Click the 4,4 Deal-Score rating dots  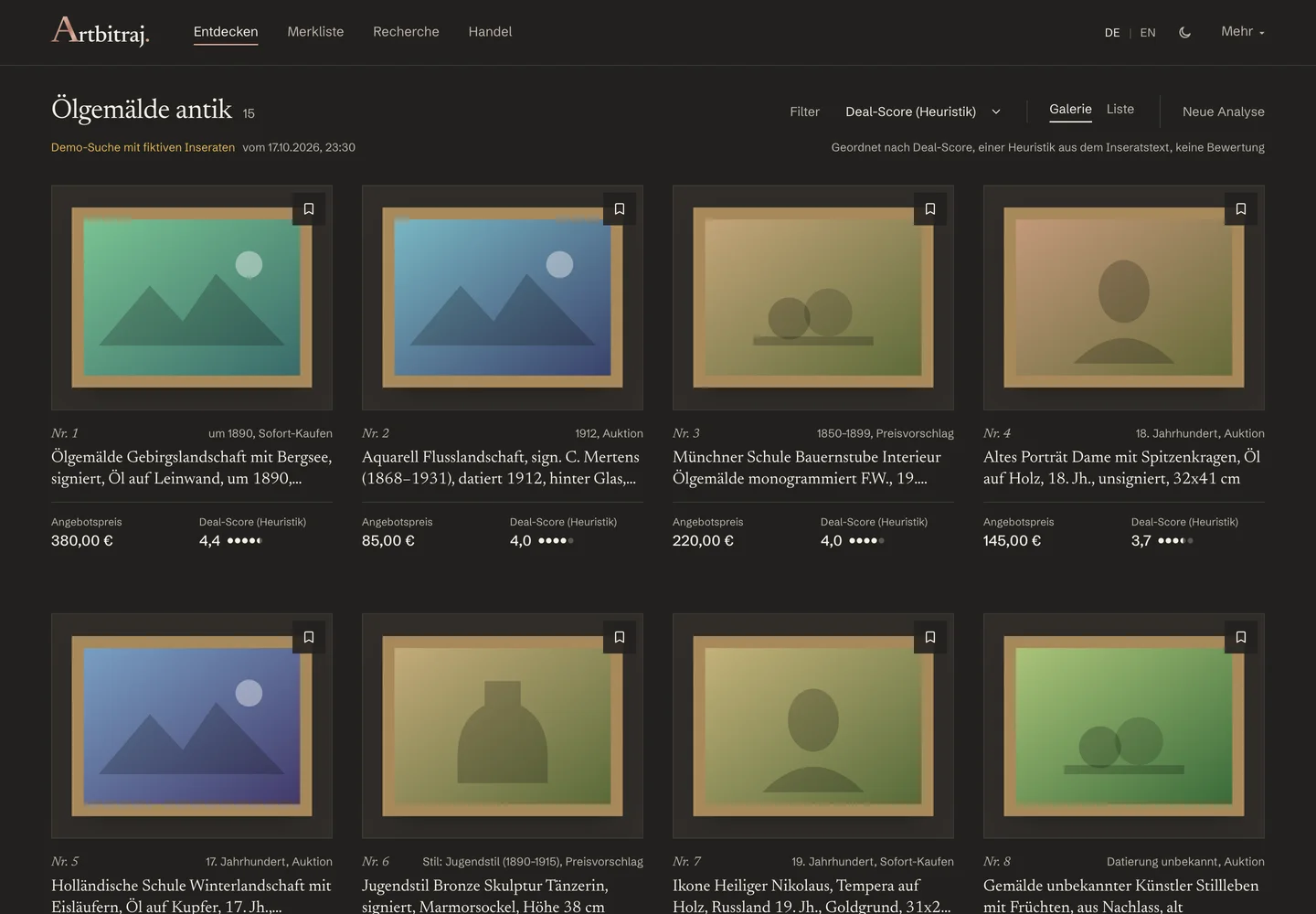tap(245, 541)
